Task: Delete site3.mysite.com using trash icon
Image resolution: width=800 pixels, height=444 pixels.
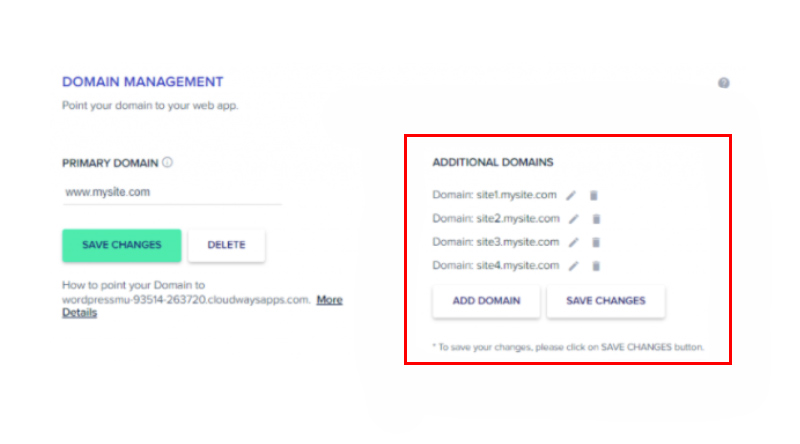Action: click(x=596, y=242)
